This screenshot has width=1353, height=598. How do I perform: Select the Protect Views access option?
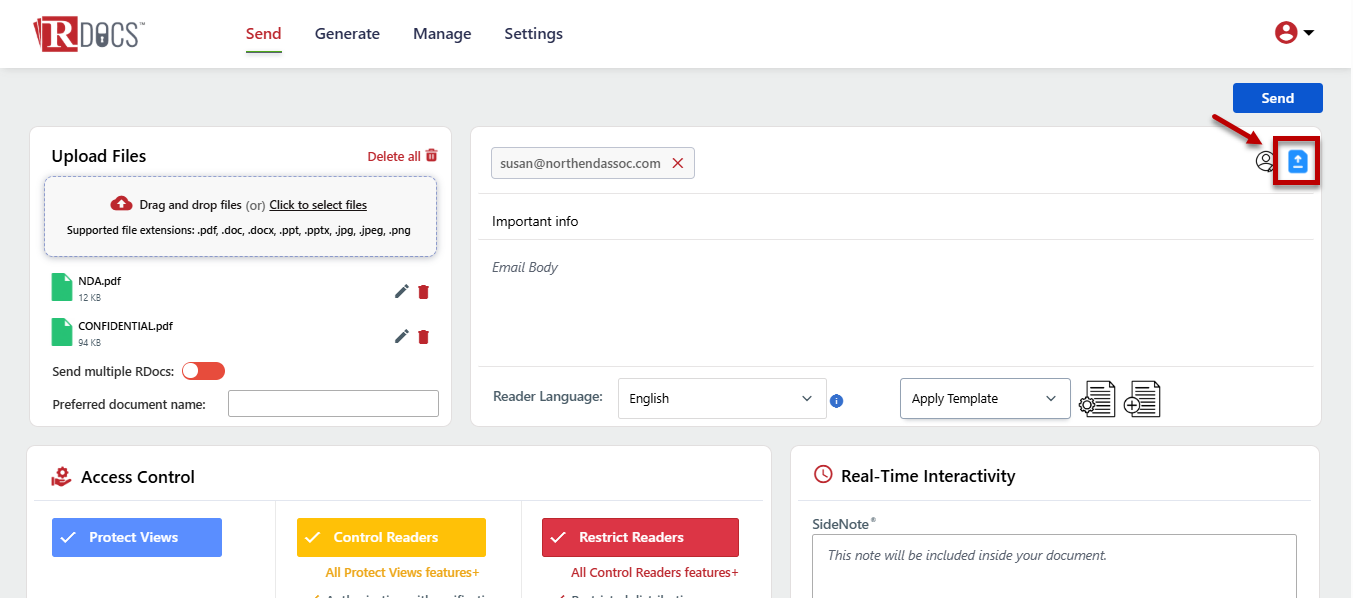(x=137, y=537)
